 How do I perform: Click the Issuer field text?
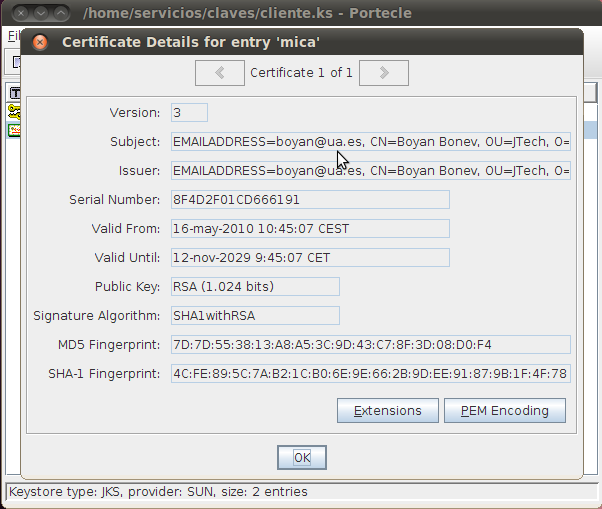371,170
